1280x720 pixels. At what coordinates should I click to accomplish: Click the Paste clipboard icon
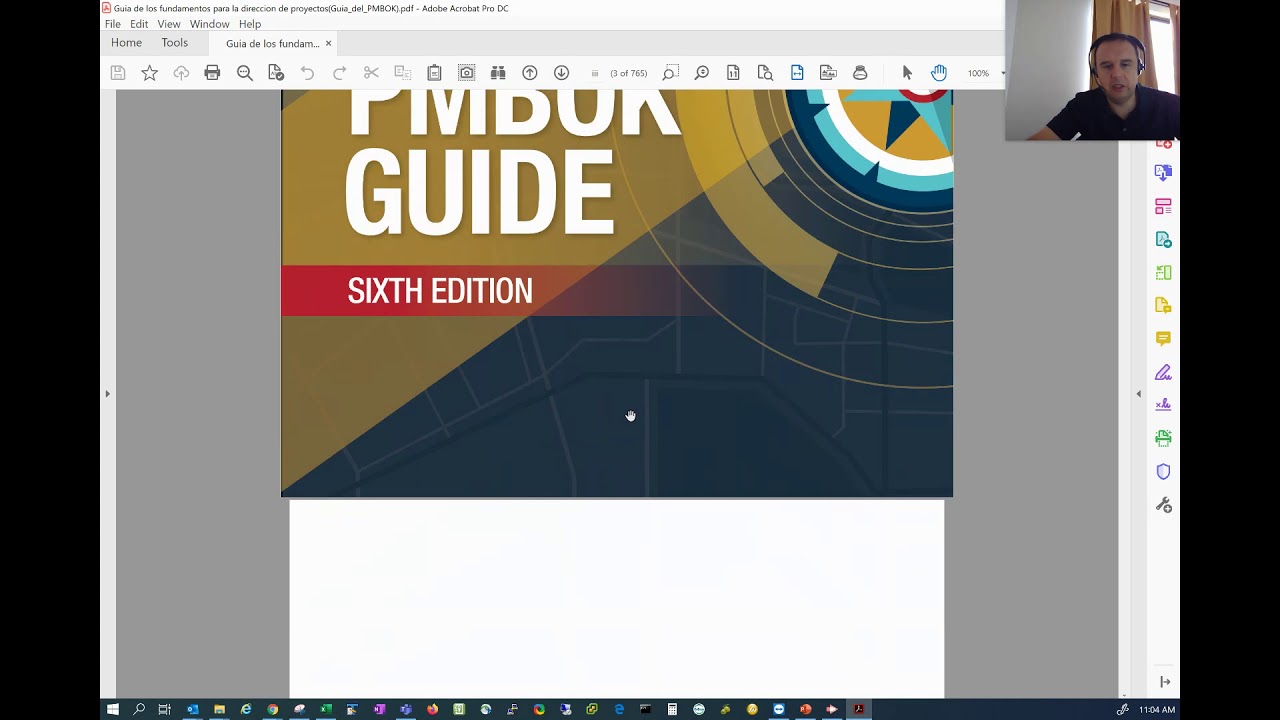click(x=434, y=73)
